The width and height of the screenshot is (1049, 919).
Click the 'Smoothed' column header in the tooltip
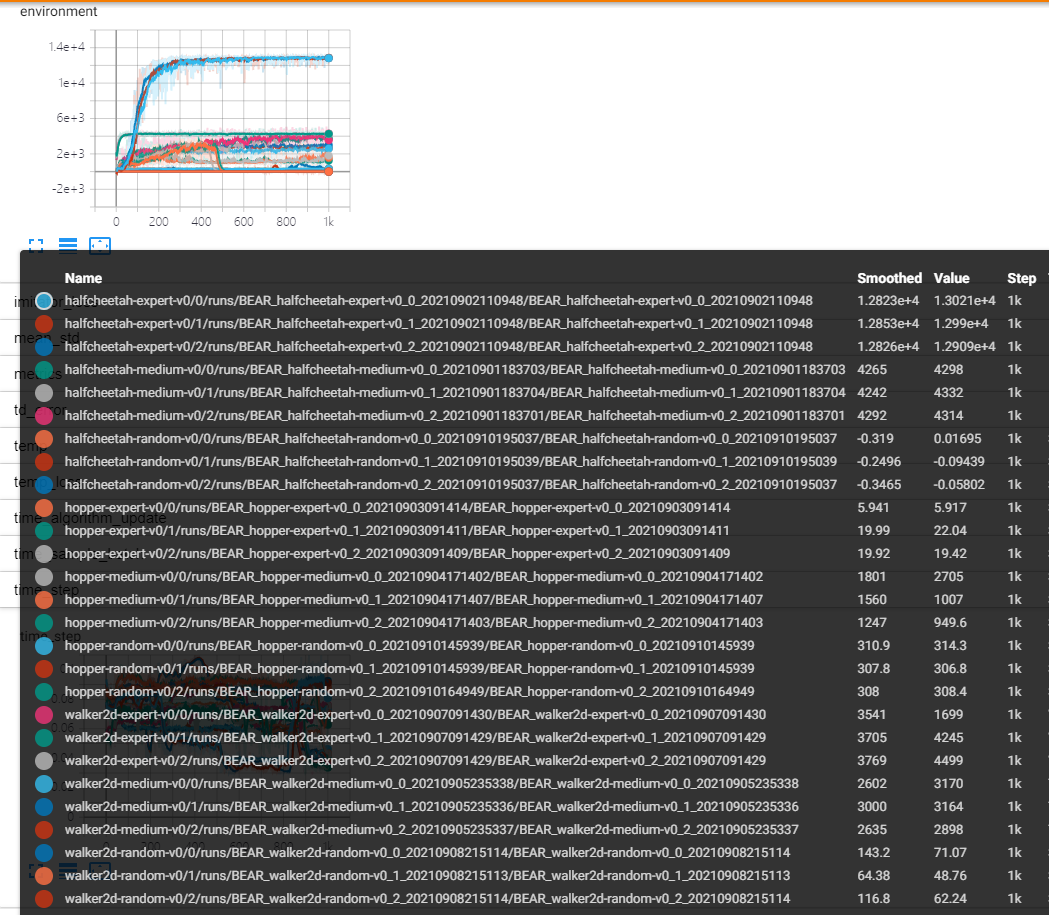pos(889,278)
